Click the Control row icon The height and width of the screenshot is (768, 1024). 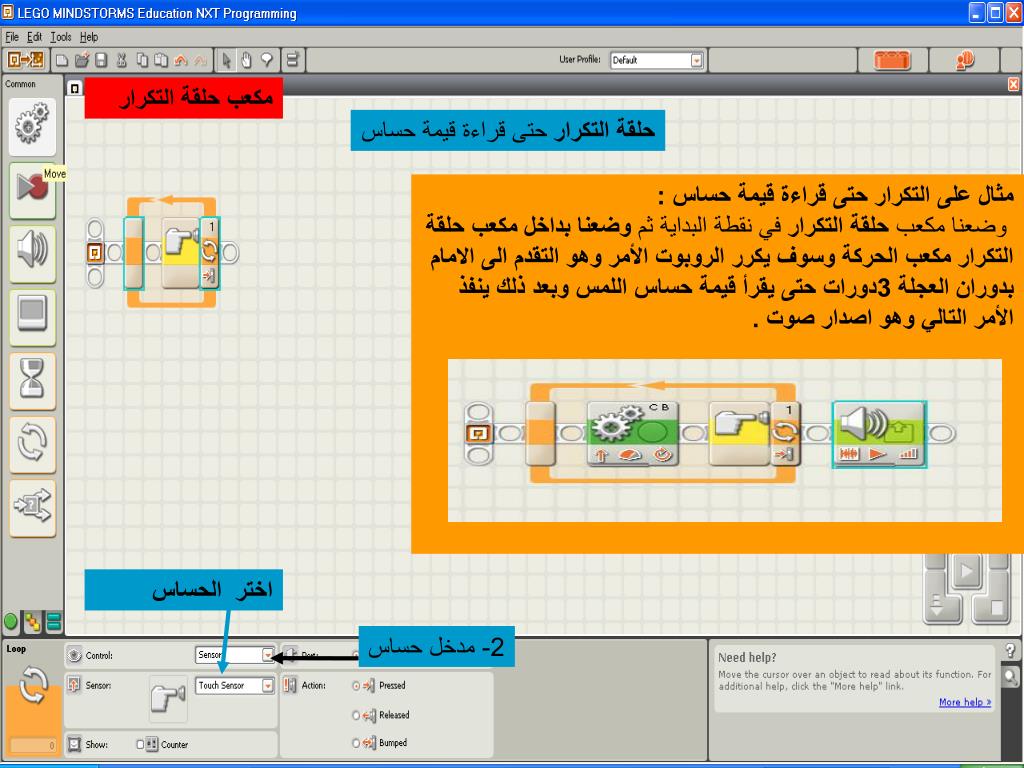click(x=74, y=655)
